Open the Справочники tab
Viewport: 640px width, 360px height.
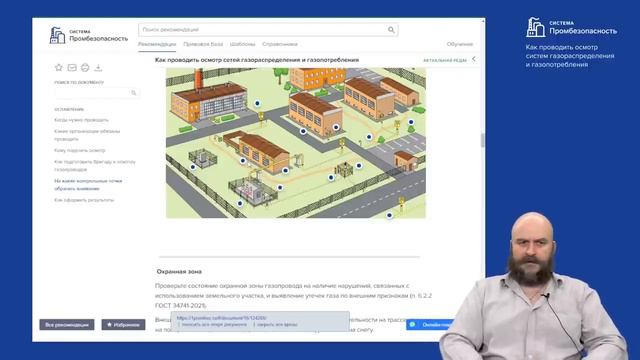pyautogui.click(x=280, y=44)
